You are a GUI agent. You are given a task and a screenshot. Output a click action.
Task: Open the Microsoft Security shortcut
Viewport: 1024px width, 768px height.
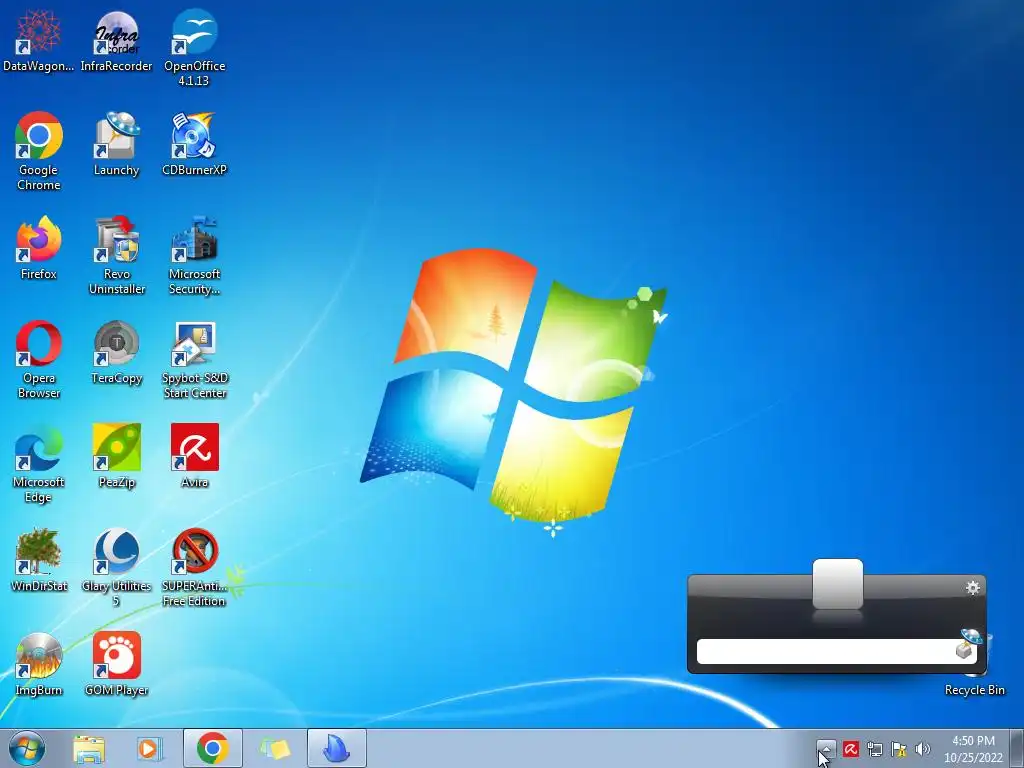pyautogui.click(x=194, y=255)
